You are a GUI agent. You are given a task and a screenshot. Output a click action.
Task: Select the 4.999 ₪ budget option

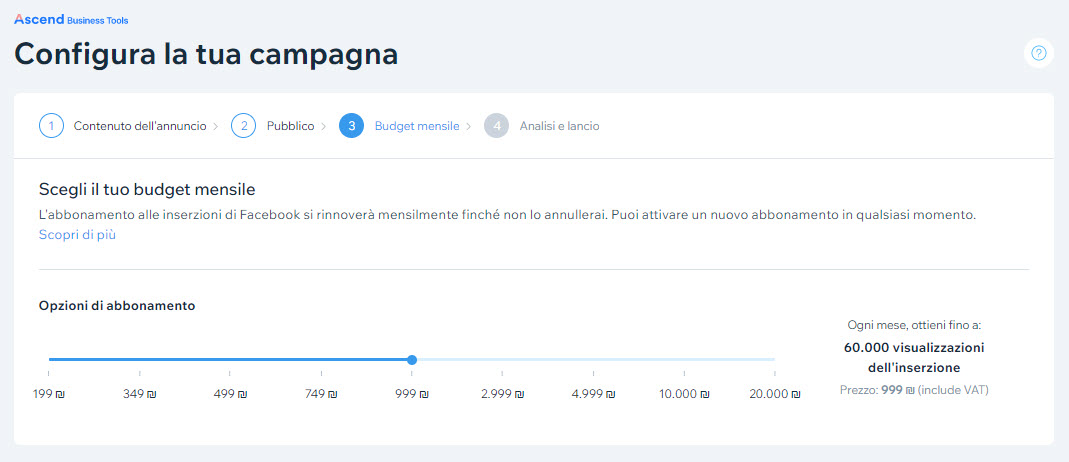(x=593, y=394)
